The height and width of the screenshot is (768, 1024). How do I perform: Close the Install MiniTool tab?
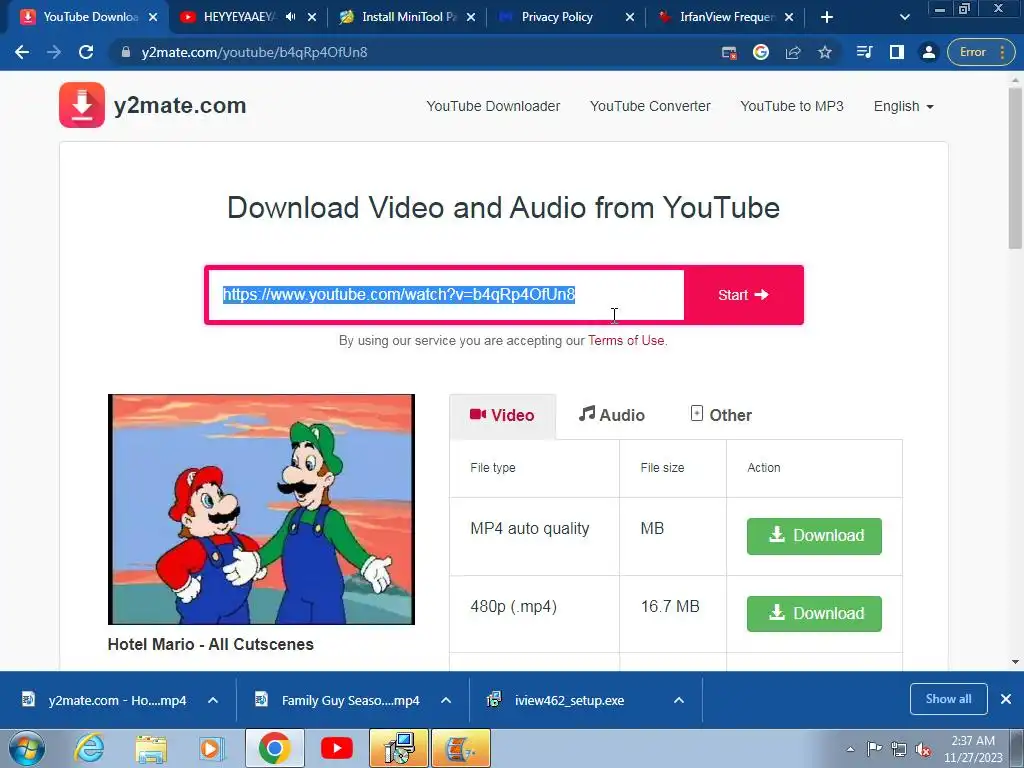pos(471,17)
